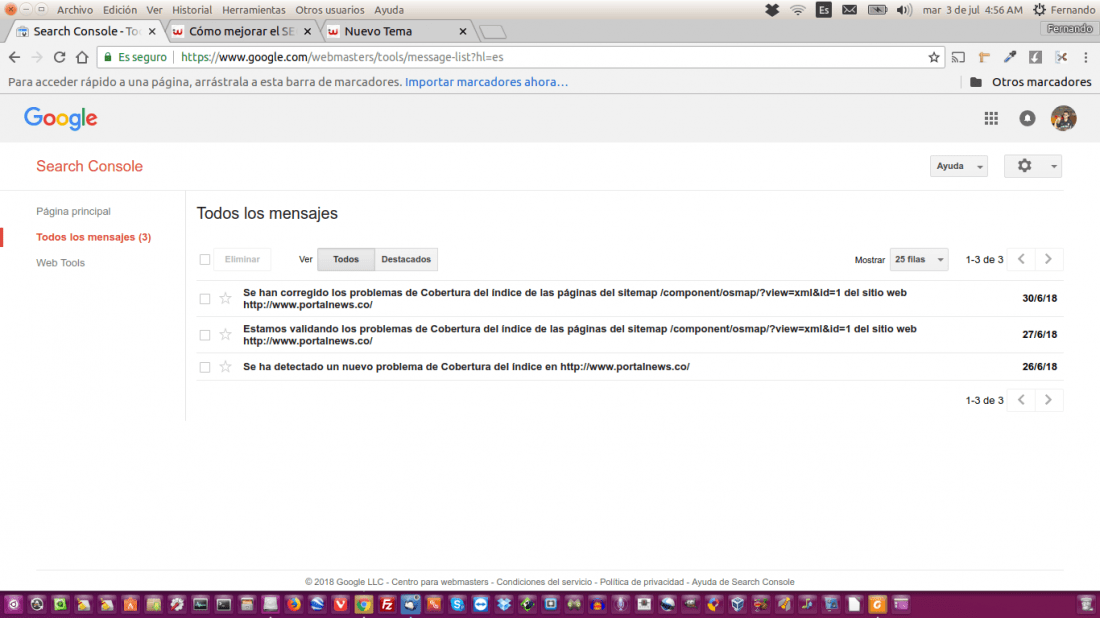This screenshot has width=1100, height=618.
Task: Open the Herramientas menu
Action: tap(253, 10)
